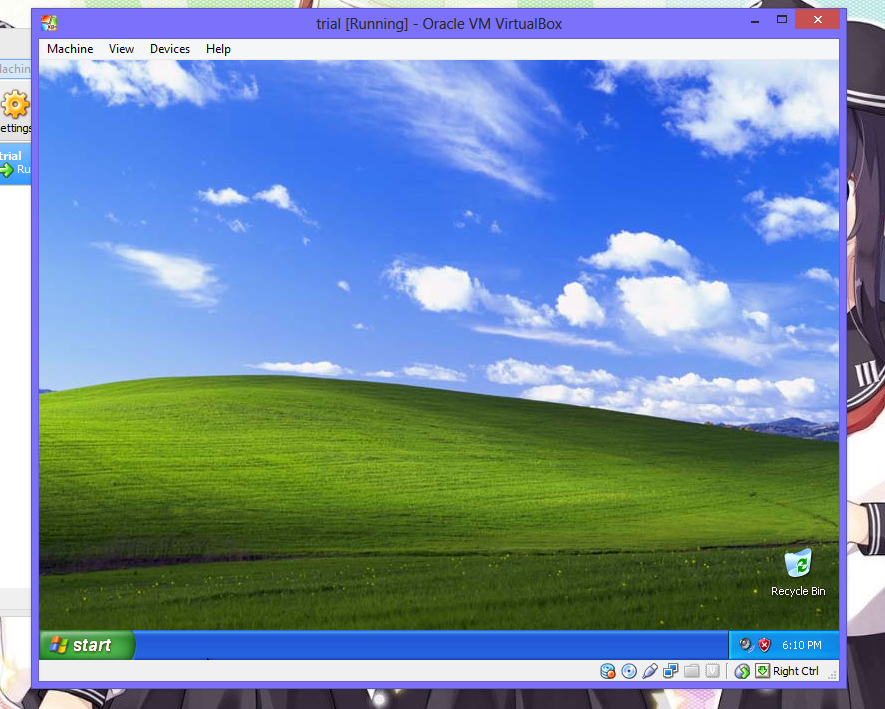Open the Devices menu
The width and height of the screenshot is (885, 709).
[169, 48]
